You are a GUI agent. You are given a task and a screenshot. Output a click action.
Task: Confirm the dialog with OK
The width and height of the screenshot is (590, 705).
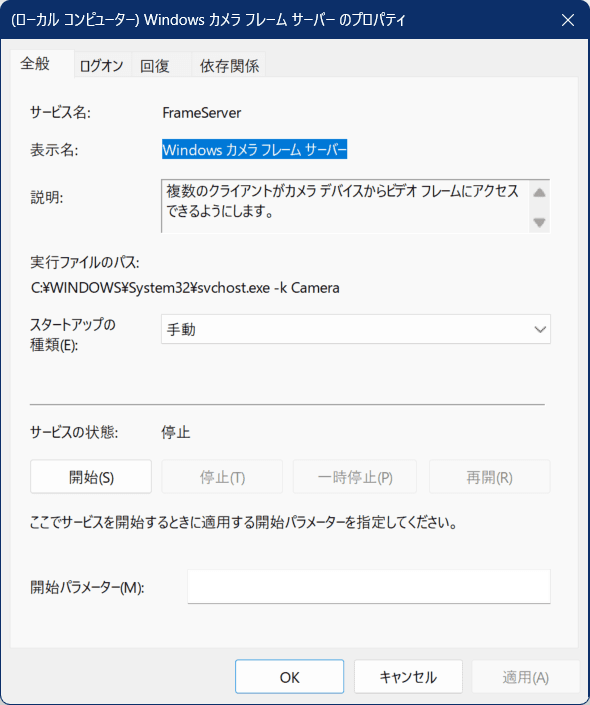pyautogui.click(x=290, y=677)
